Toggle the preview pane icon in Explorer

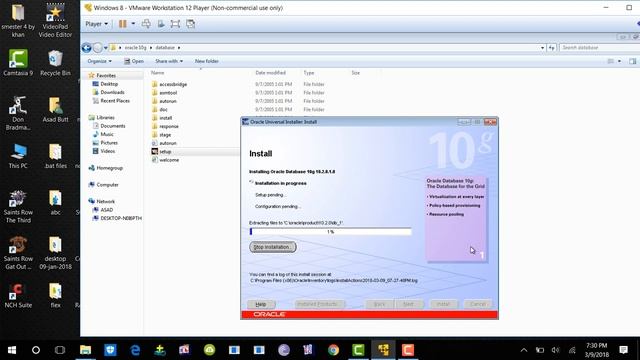[632, 61]
